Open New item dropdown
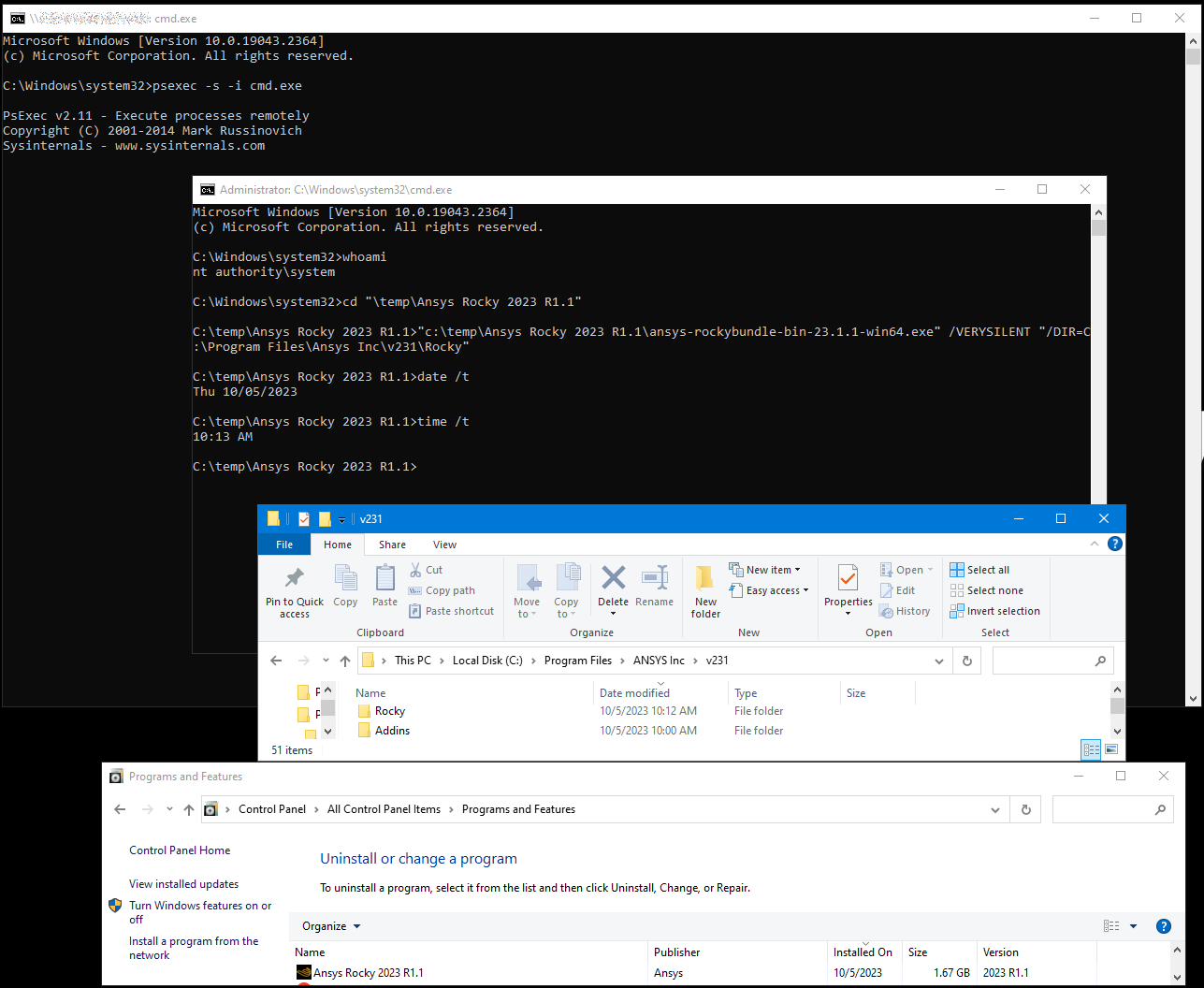 click(764, 570)
